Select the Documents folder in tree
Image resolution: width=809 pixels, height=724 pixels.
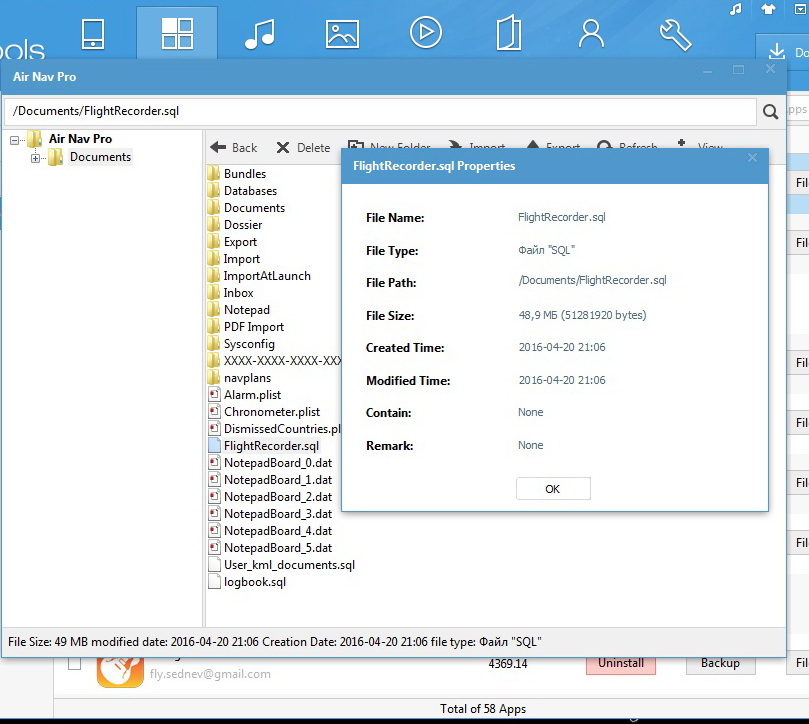99,157
